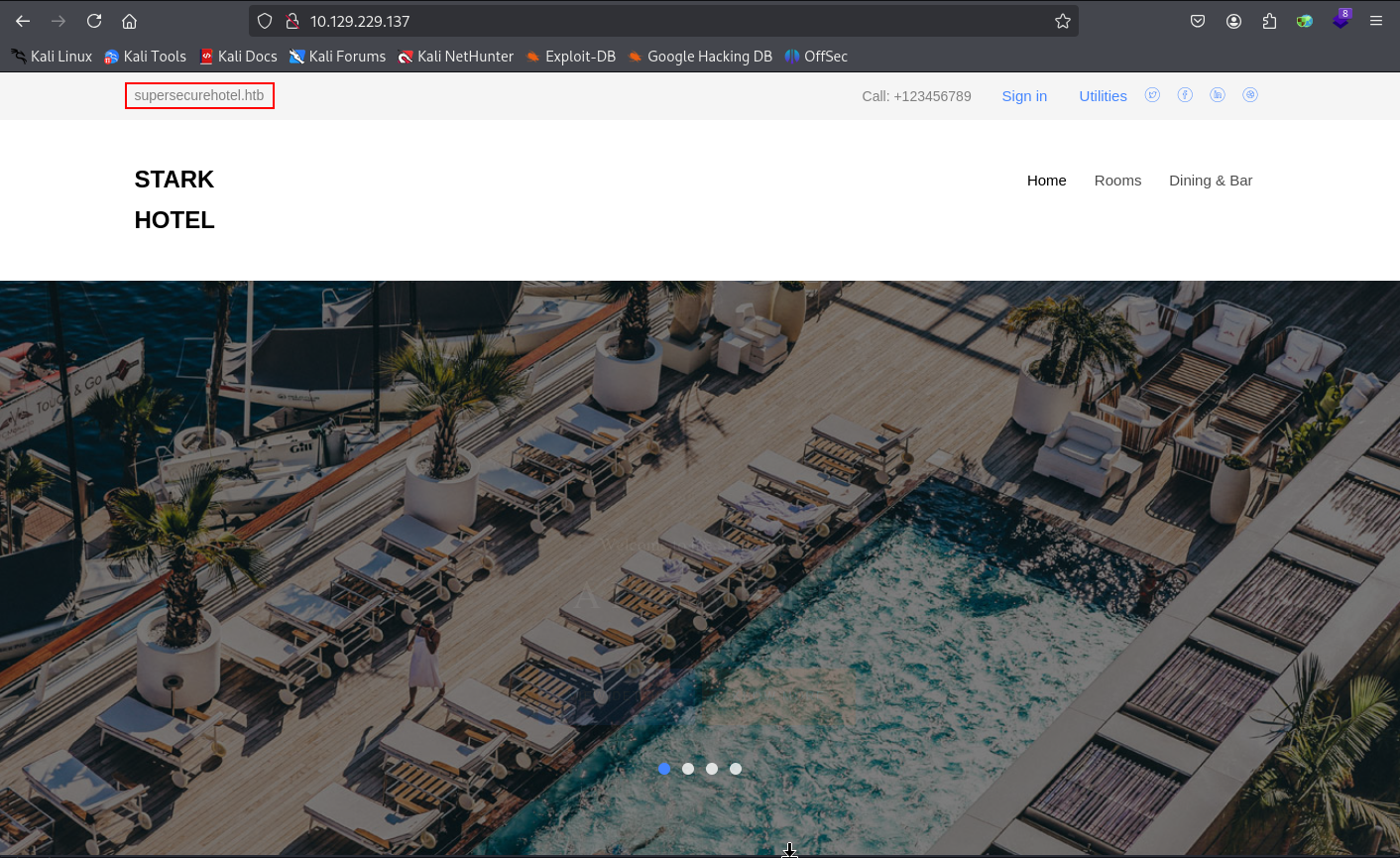Viewport: 1400px width, 858px height.
Task: Select the third carousel slide dot
Action: tap(712, 769)
